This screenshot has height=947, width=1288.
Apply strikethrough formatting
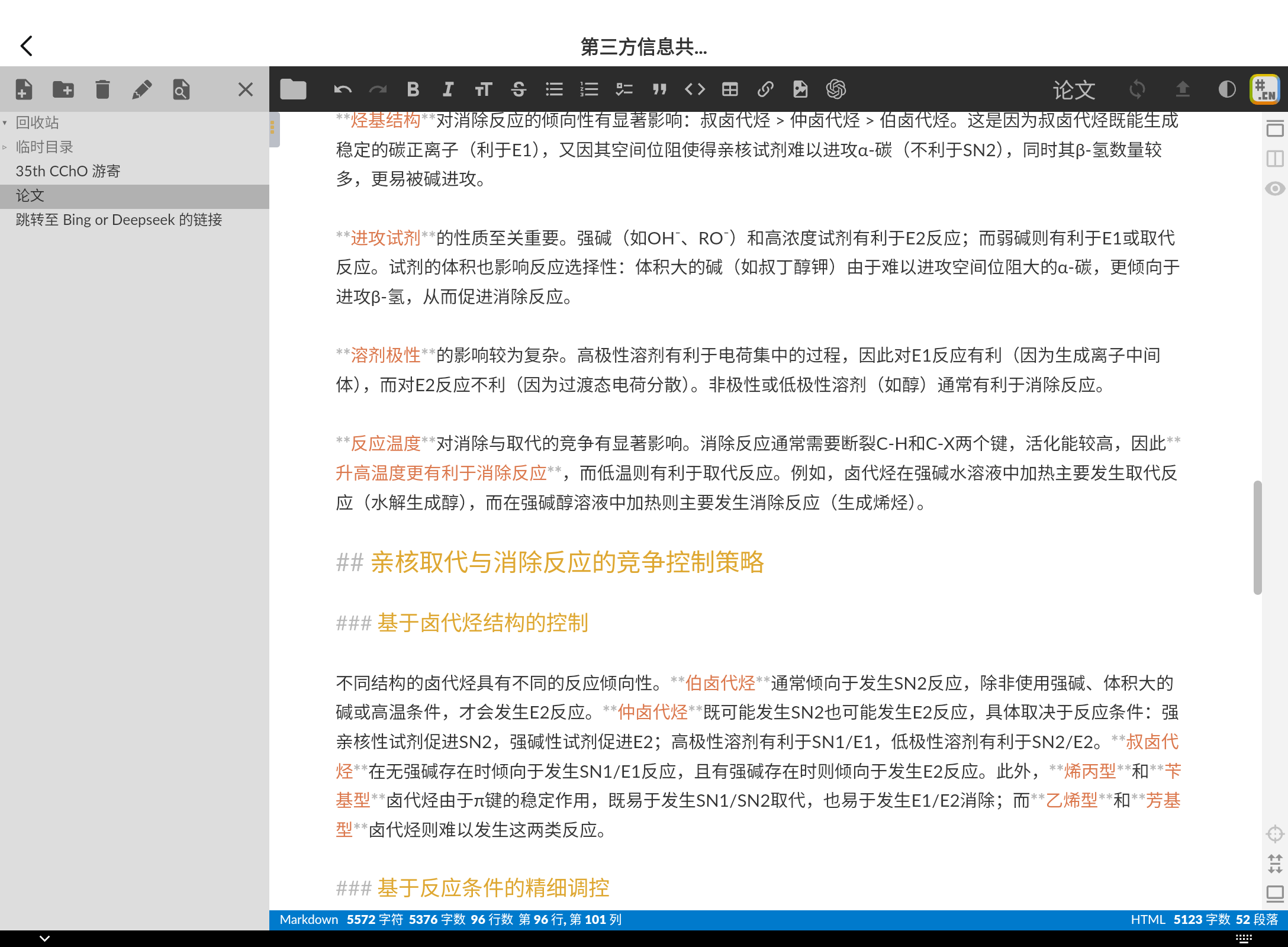coord(519,89)
